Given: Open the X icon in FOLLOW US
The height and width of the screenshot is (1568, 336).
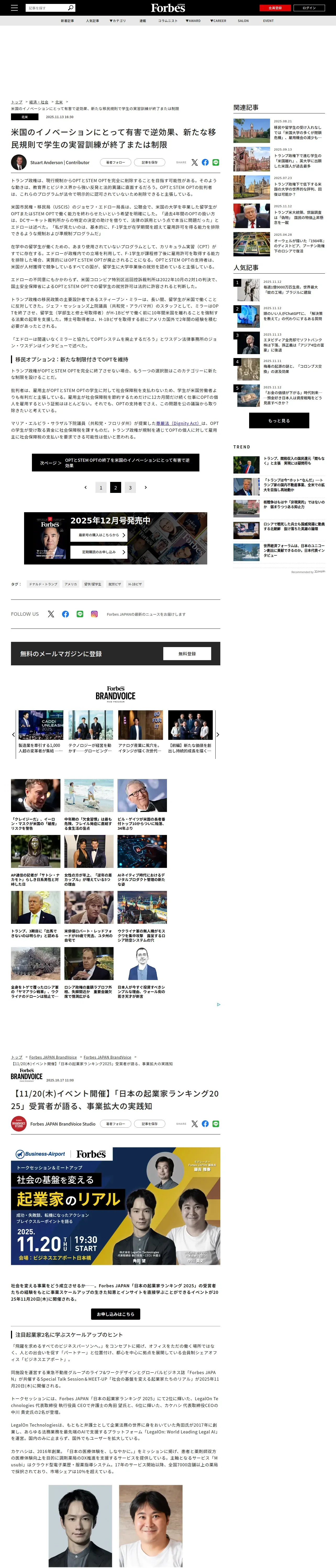Looking at the screenshot, I should 51,614.
